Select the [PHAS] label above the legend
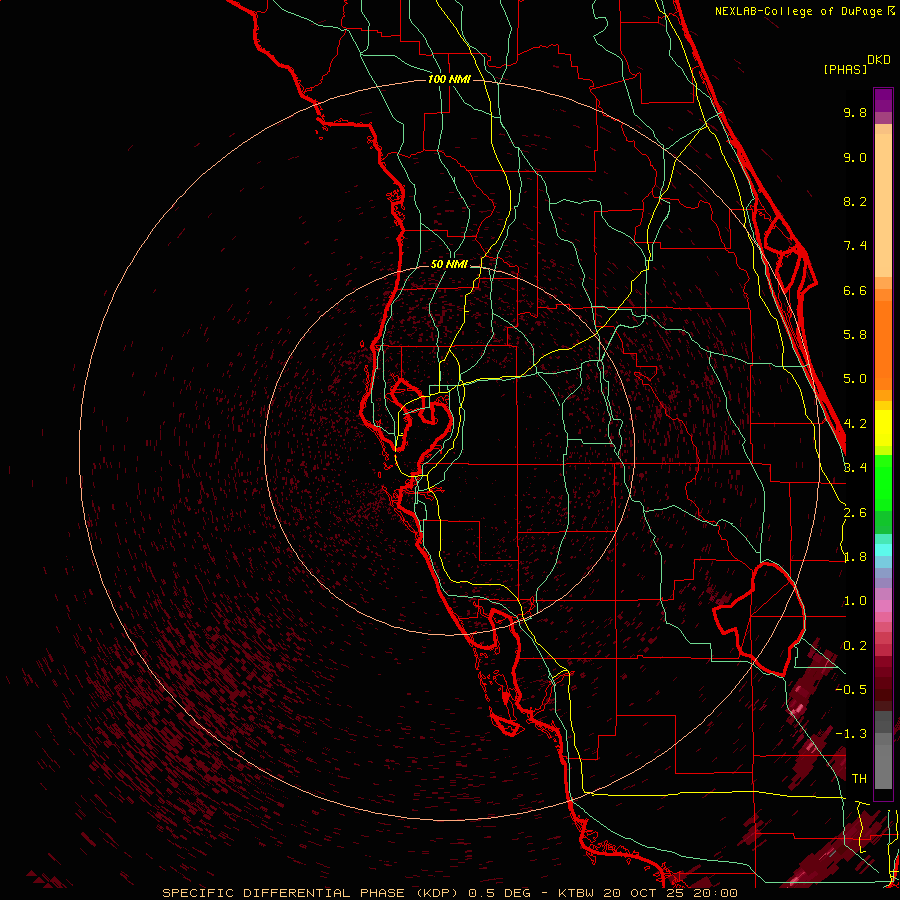The image size is (900, 900). (x=845, y=69)
